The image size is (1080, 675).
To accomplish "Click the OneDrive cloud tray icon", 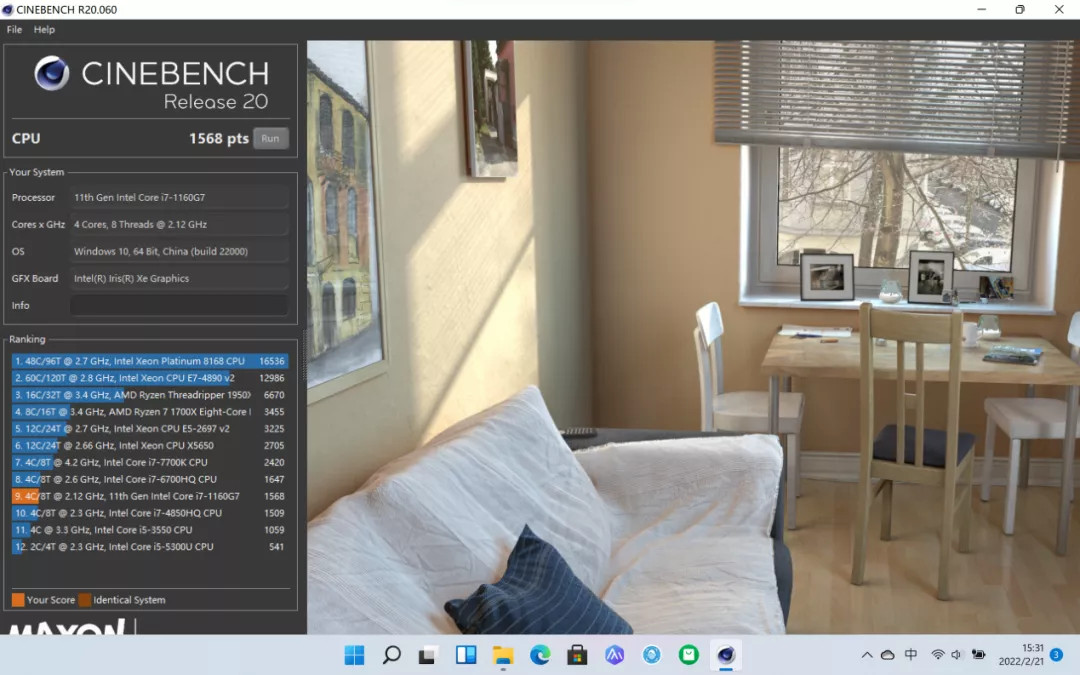I will [x=888, y=655].
